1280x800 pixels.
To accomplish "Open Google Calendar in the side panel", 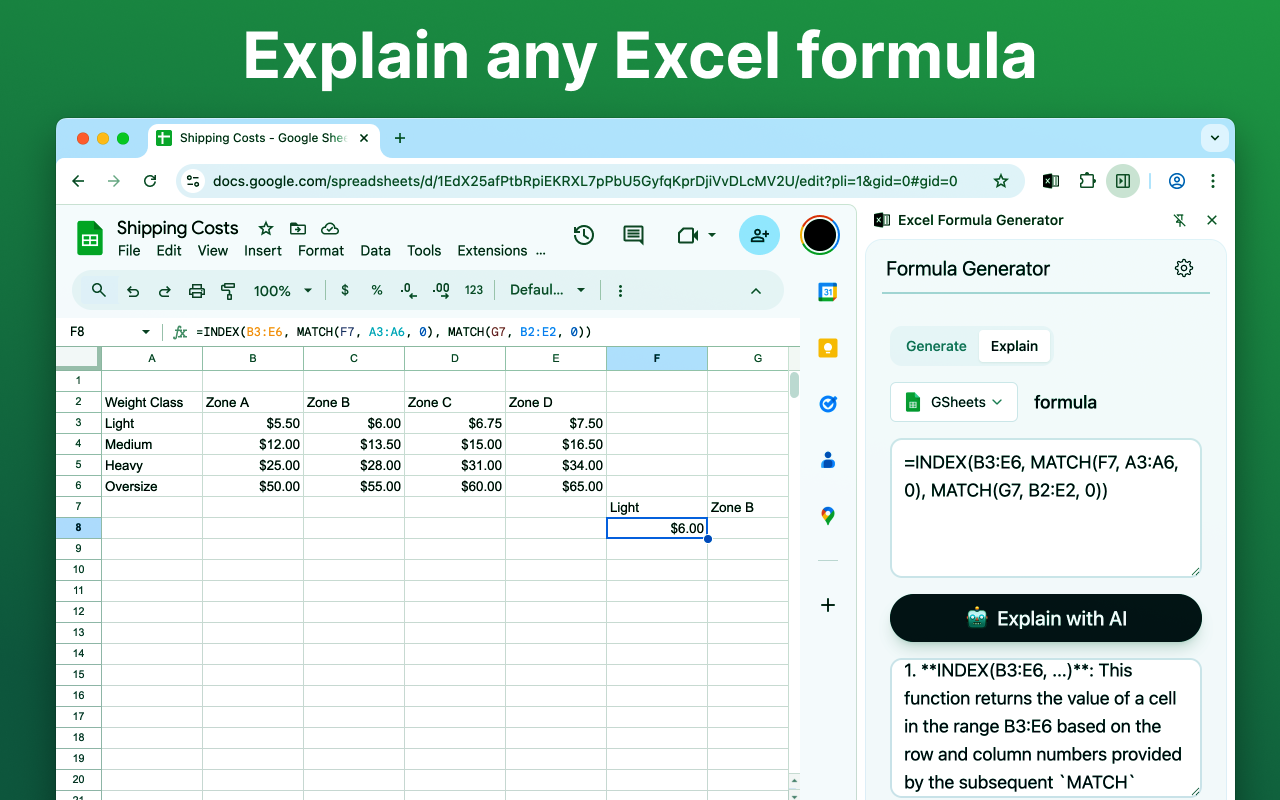I will click(x=827, y=292).
